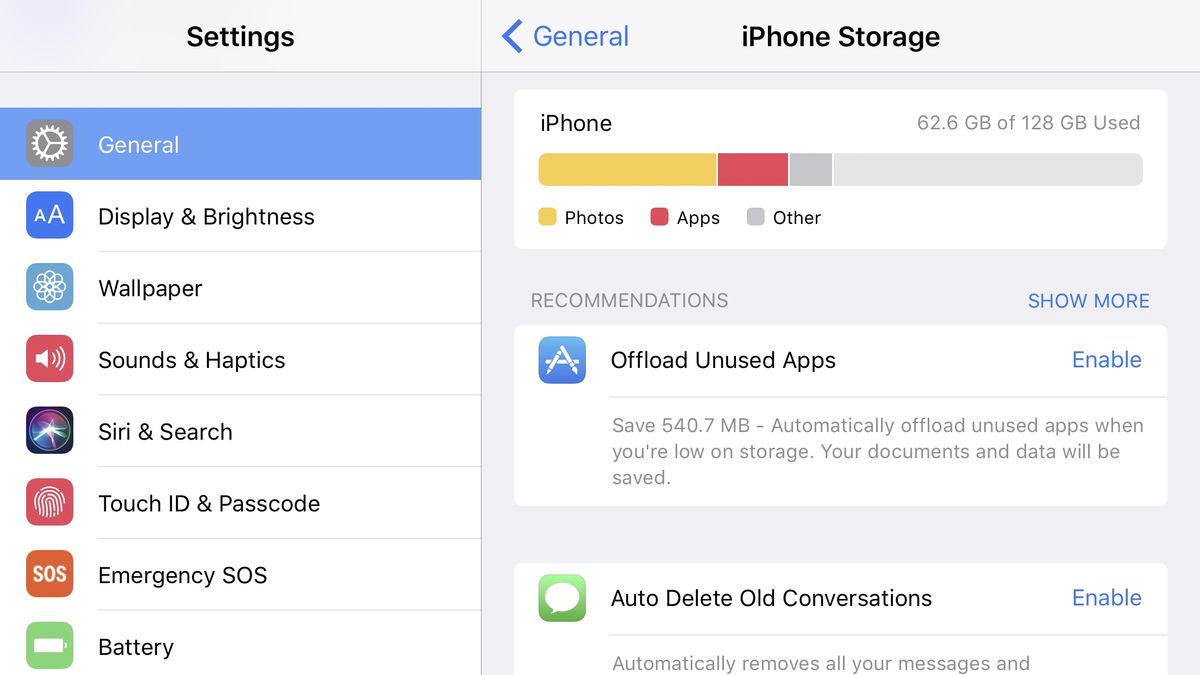The width and height of the screenshot is (1200, 675).
Task: Click the Messages icon in Auto Delete recommendation
Action: coord(562,598)
